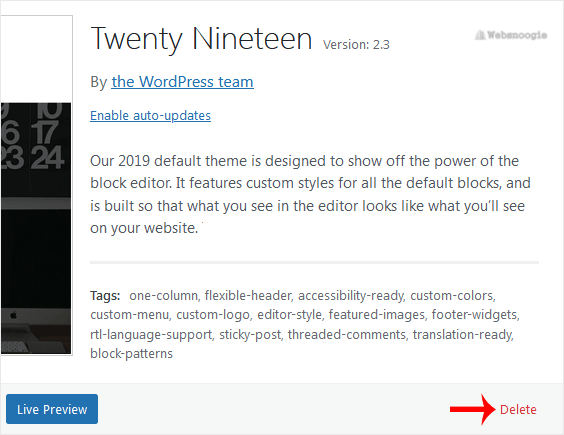Click the translation-ready tag text
Image resolution: width=564 pixels, height=435 pixels.
(x=463, y=335)
